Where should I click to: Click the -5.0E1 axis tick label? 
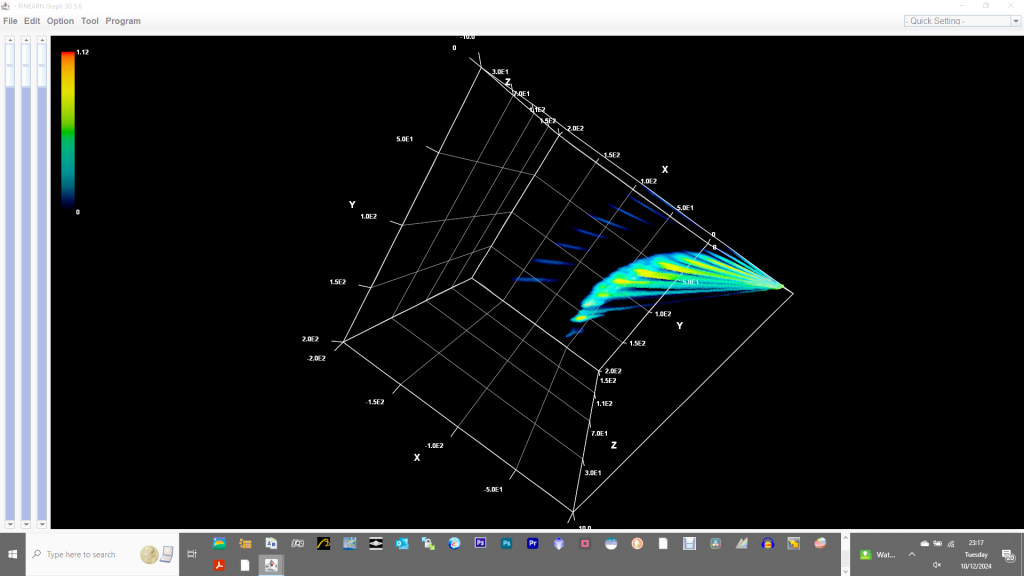tap(493, 489)
